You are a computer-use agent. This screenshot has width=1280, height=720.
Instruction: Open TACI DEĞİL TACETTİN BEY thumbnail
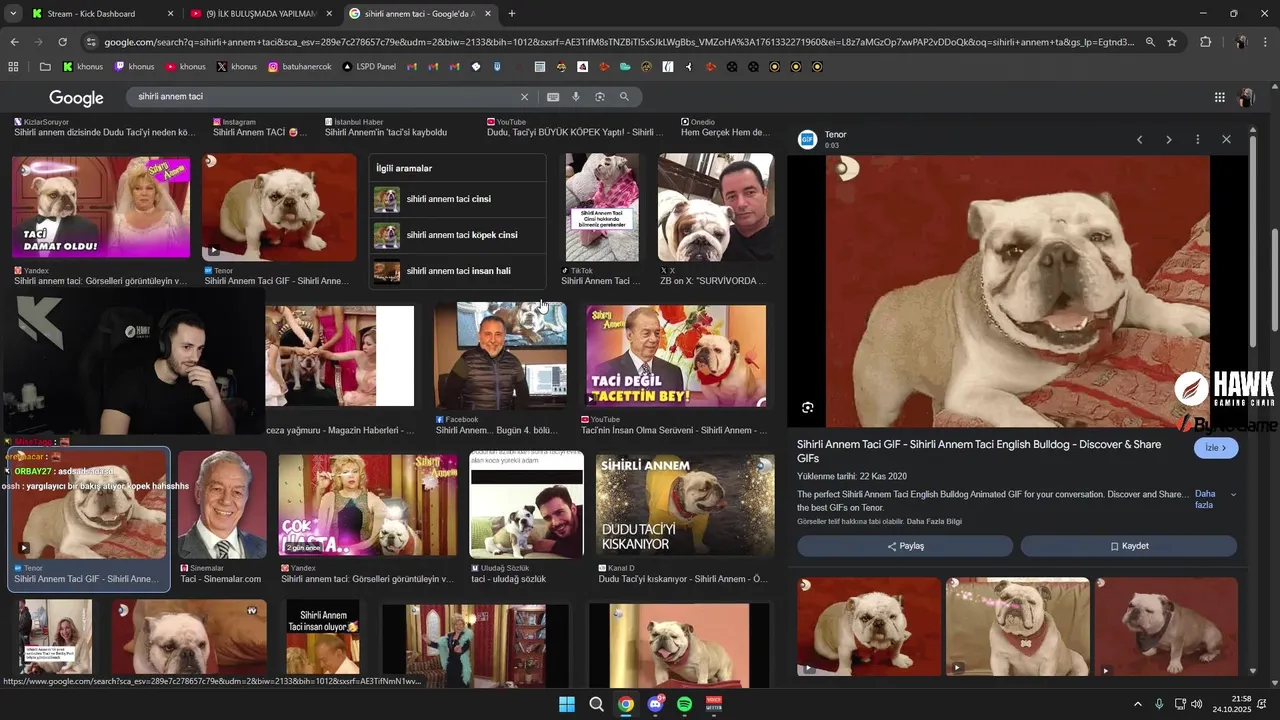coord(676,357)
